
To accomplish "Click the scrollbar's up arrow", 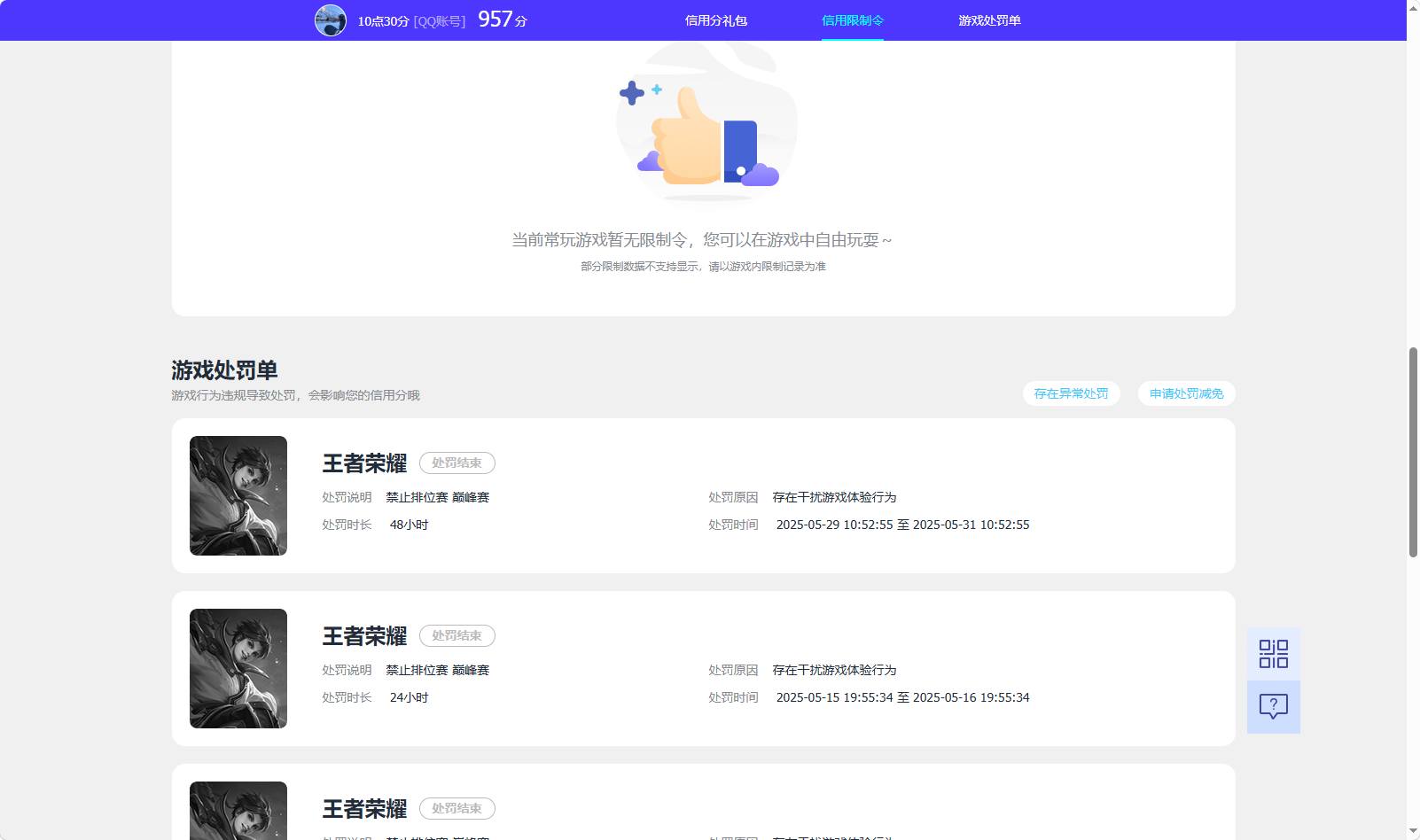I will (1413, 6).
